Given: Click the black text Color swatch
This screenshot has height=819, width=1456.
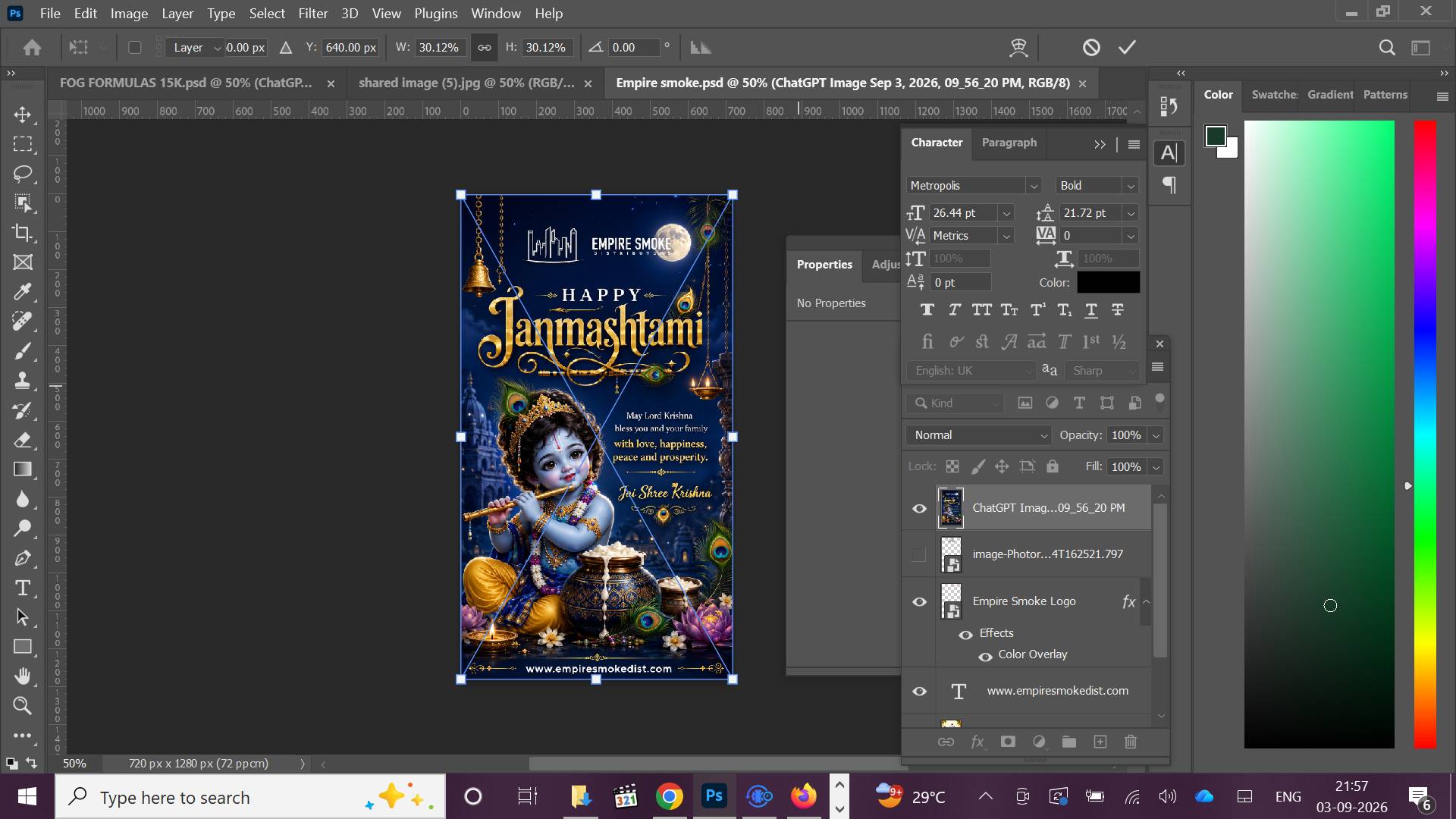Looking at the screenshot, I should coord(1108,282).
